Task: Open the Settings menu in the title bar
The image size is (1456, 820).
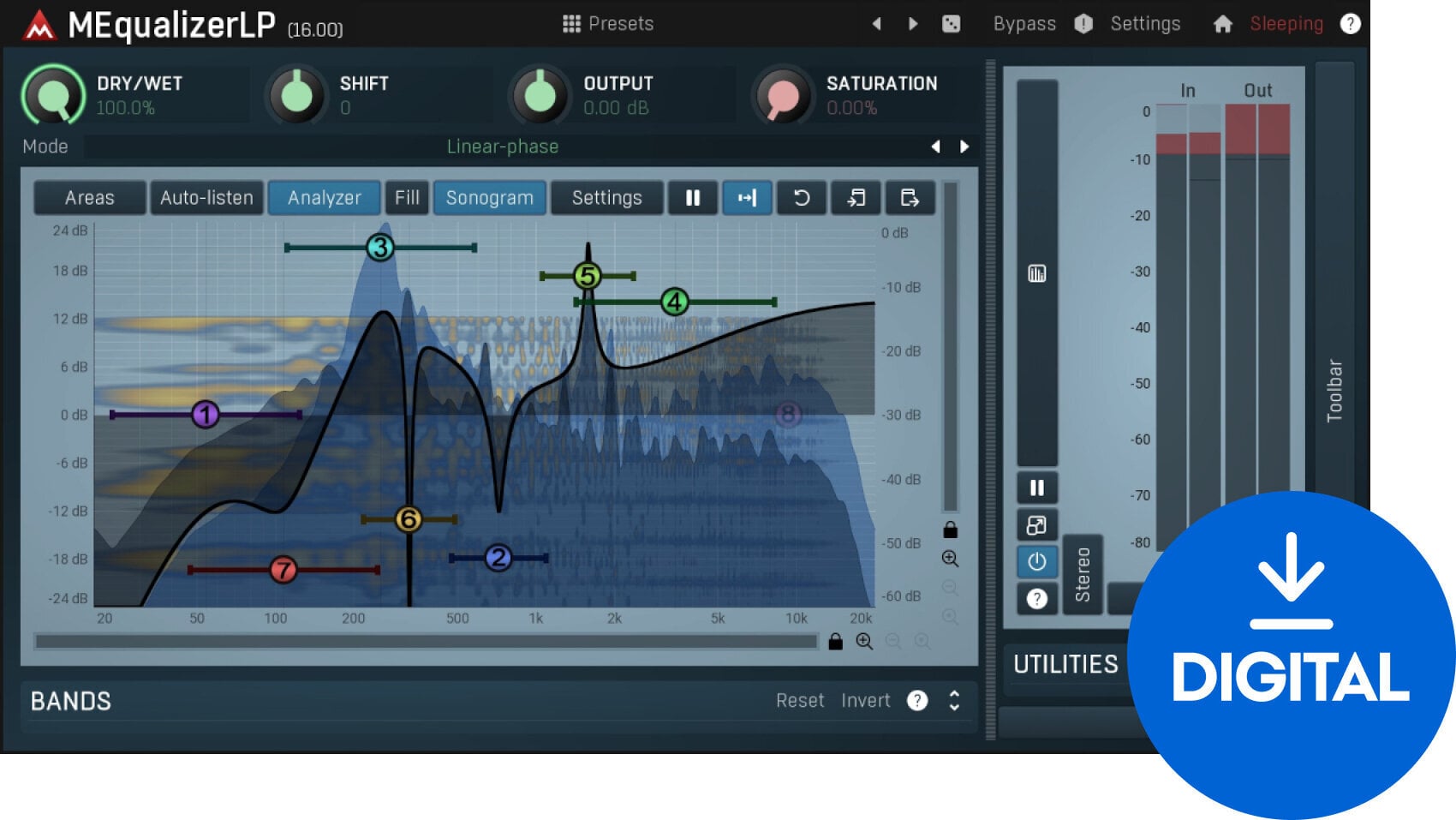Action: coord(1145,23)
